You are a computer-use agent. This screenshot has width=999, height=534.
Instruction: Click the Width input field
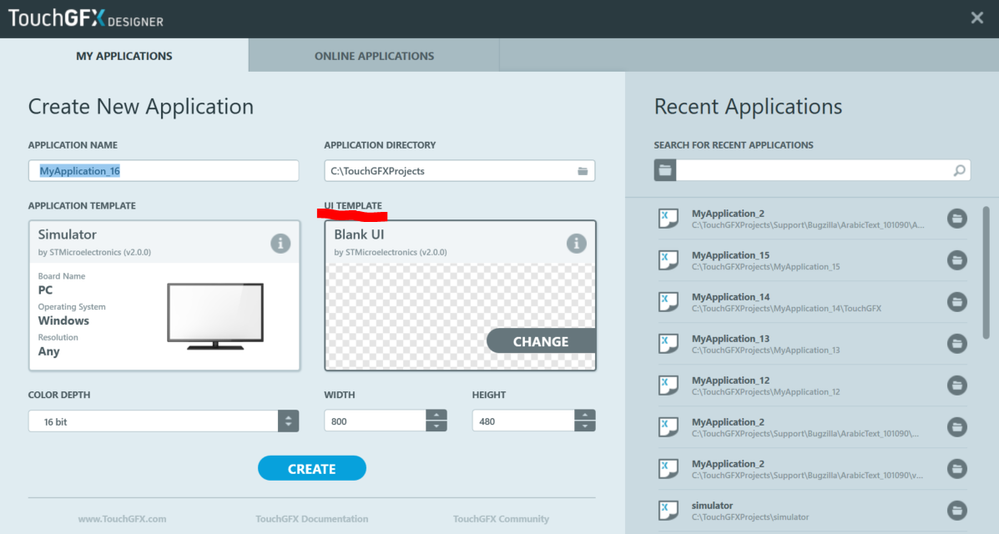(x=375, y=421)
